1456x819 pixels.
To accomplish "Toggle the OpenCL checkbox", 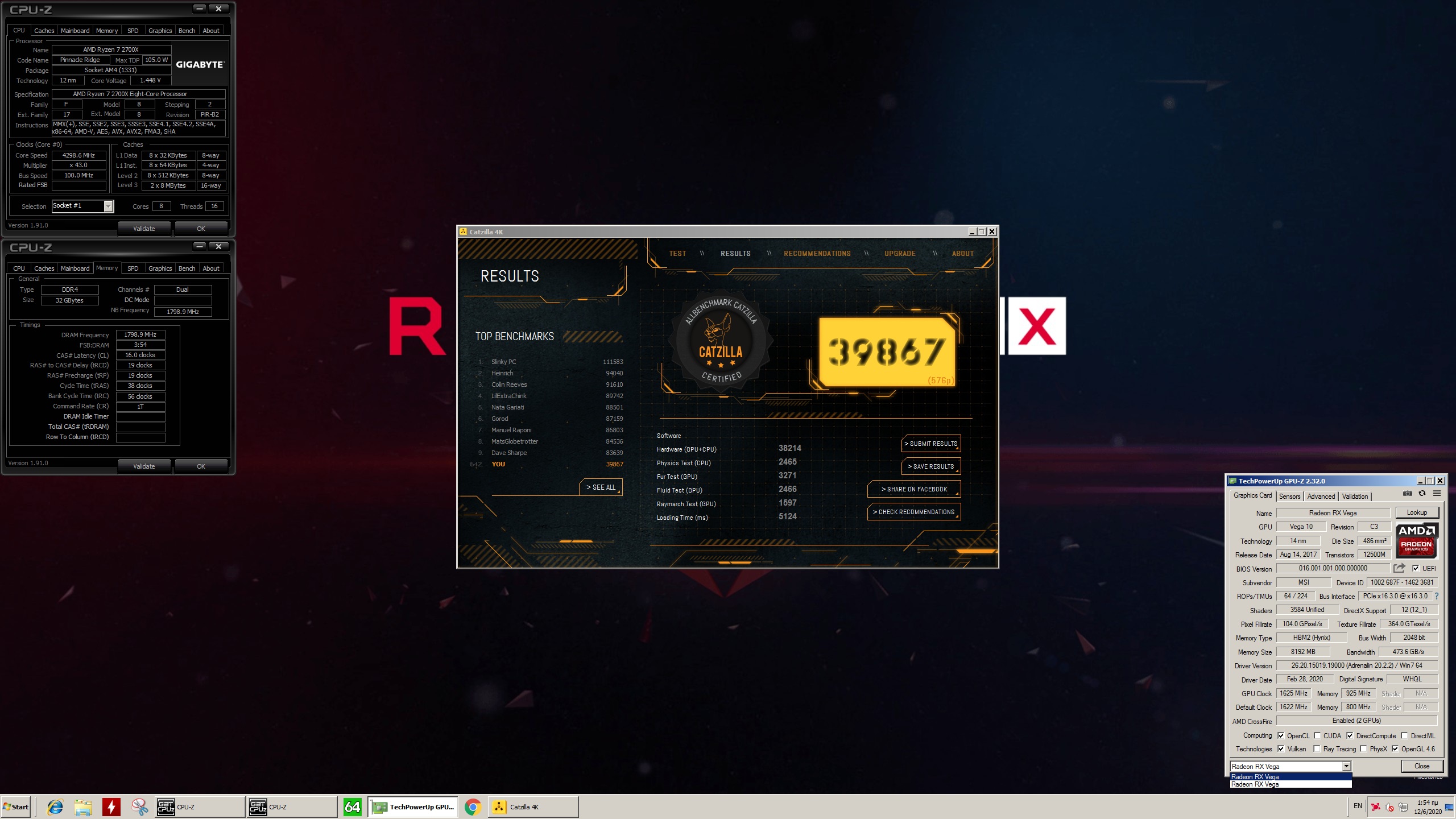I will (1281, 735).
